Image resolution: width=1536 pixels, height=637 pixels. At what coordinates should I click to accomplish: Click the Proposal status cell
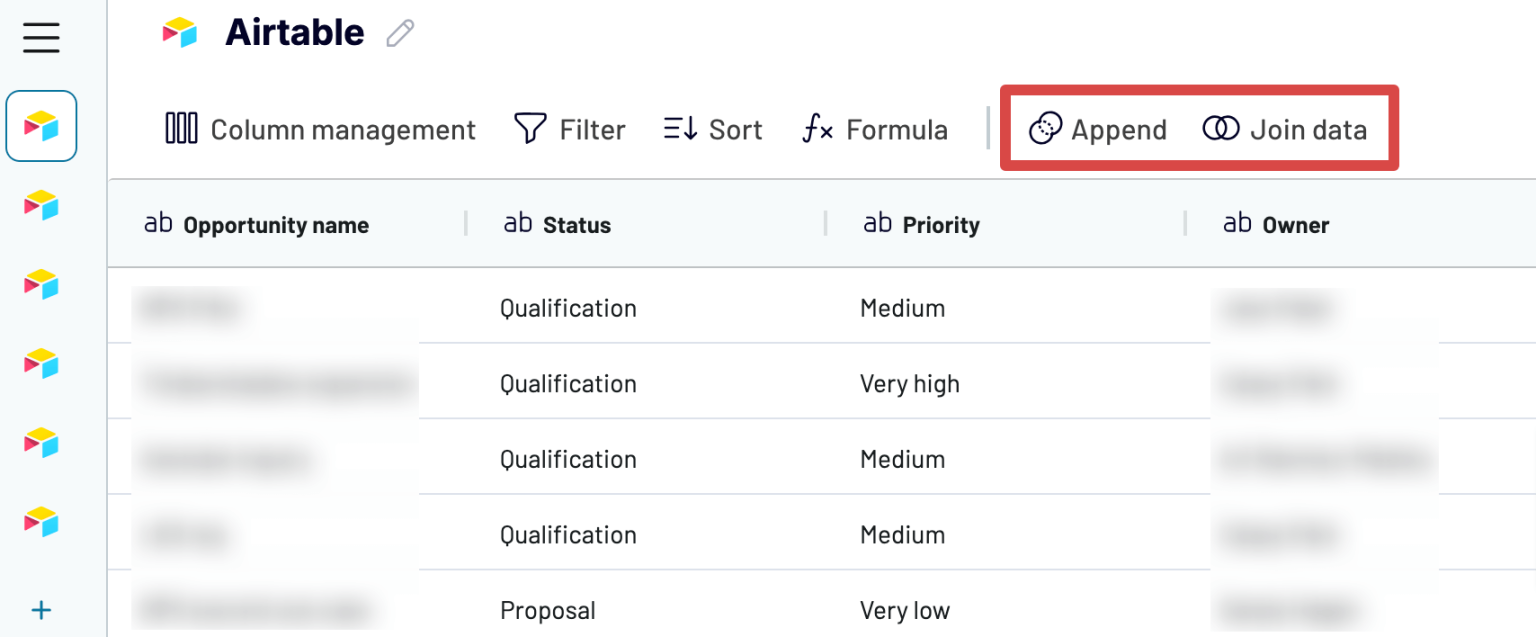point(548,610)
